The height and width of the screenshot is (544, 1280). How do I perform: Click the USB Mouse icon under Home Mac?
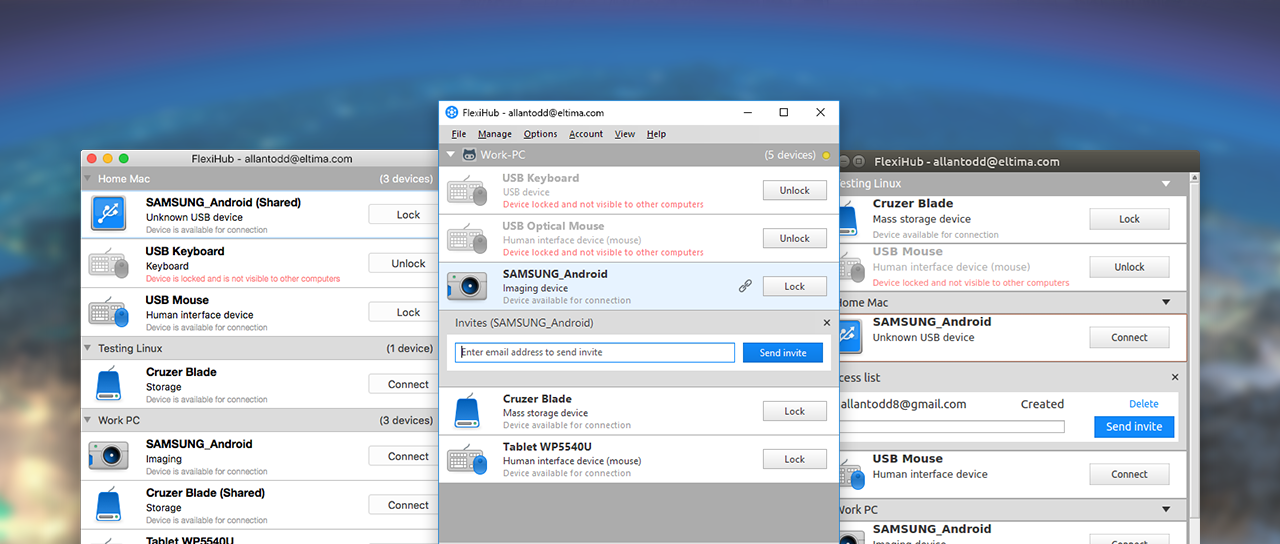tap(109, 312)
